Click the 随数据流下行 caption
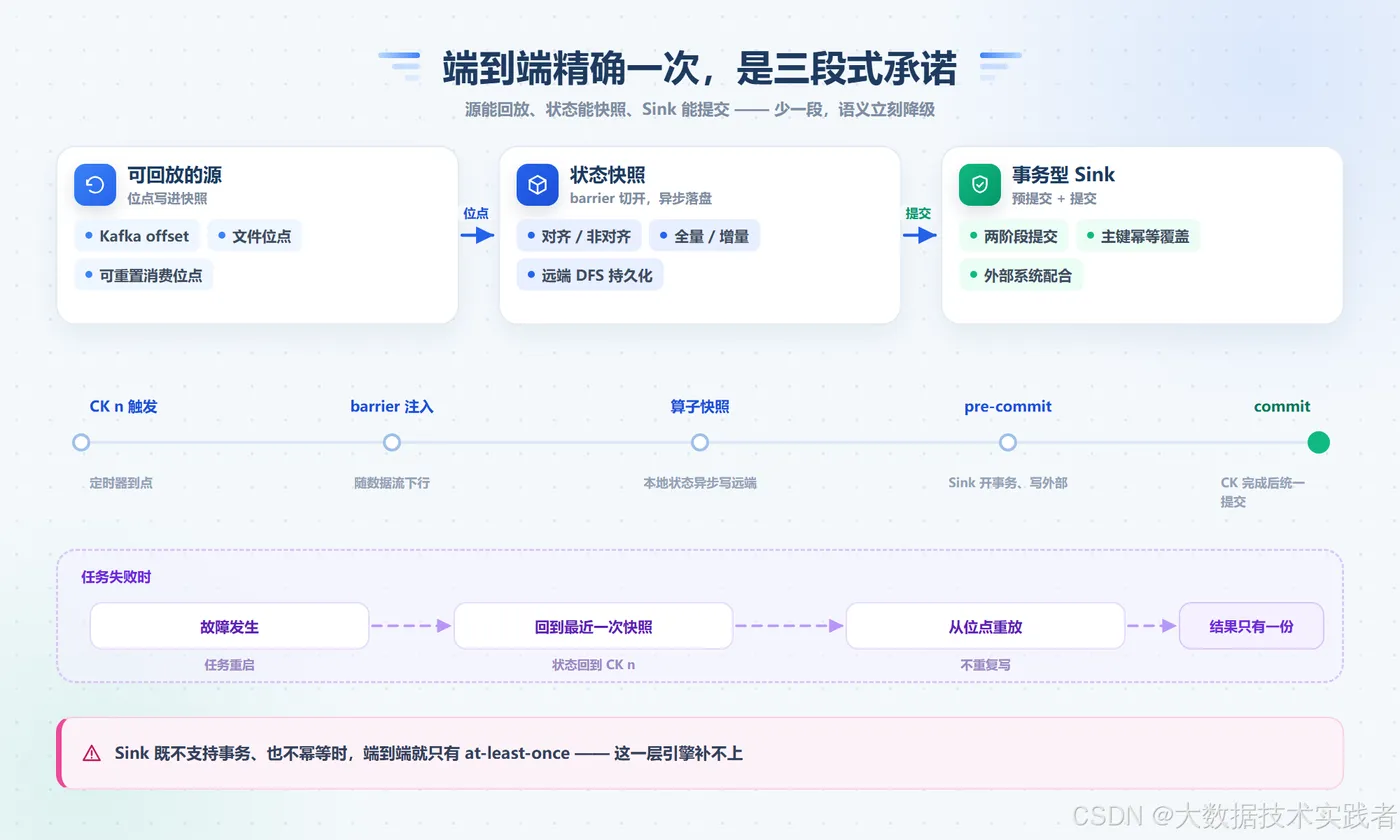This screenshot has height=840, width=1400. [392, 483]
